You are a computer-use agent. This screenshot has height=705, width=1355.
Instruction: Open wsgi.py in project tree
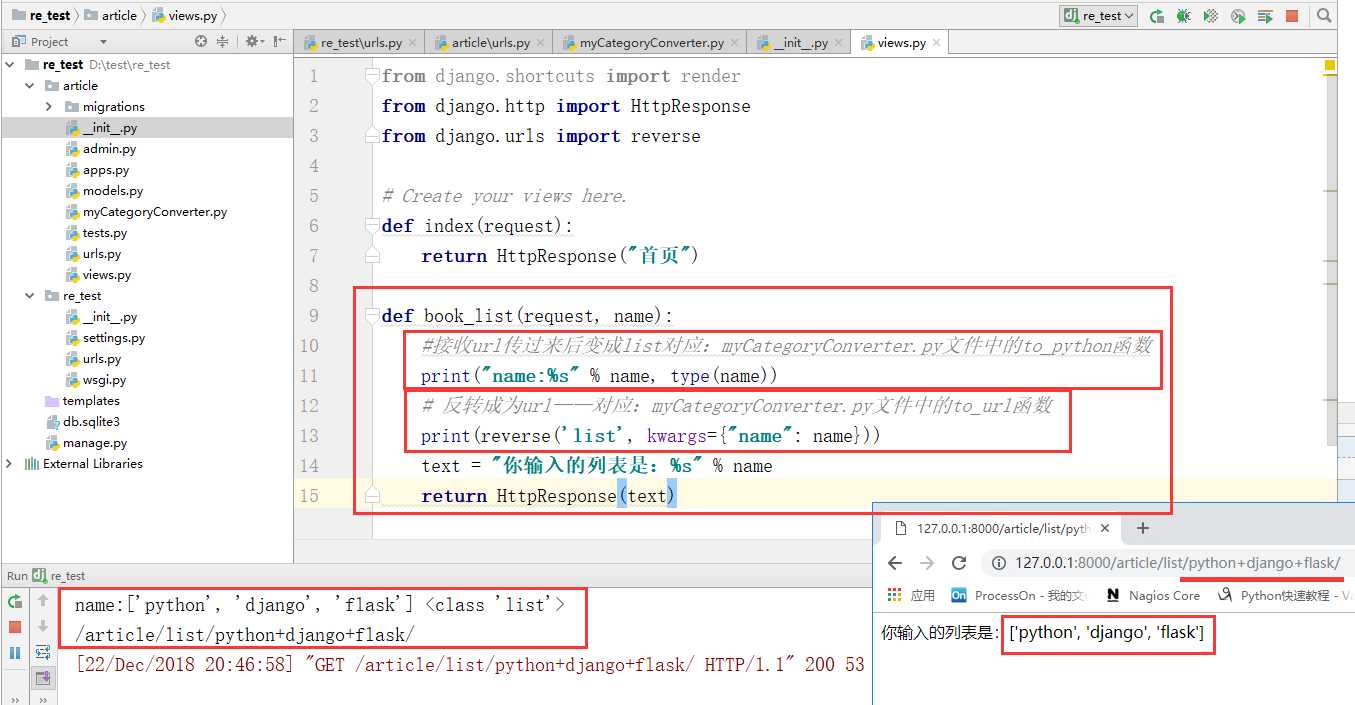96,379
